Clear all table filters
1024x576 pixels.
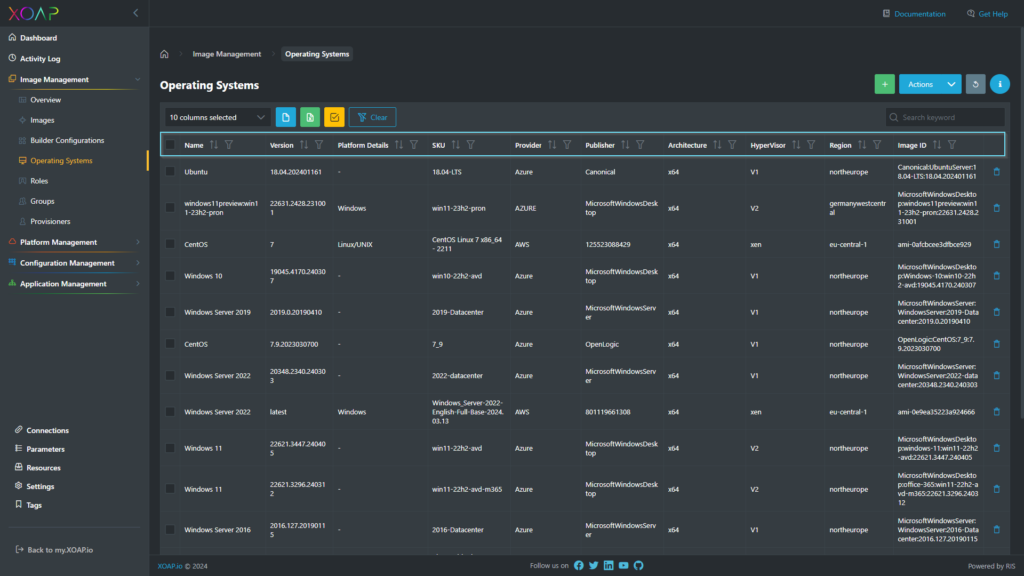click(x=372, y=118)
